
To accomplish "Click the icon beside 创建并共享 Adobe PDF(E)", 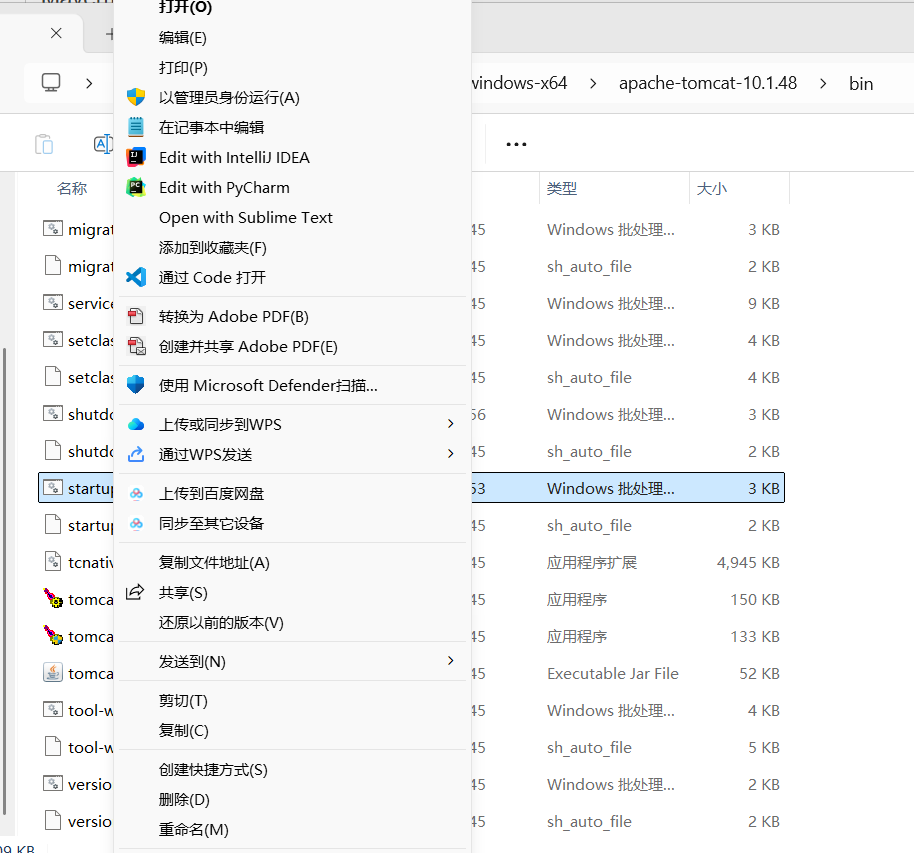I will (136, 346).
